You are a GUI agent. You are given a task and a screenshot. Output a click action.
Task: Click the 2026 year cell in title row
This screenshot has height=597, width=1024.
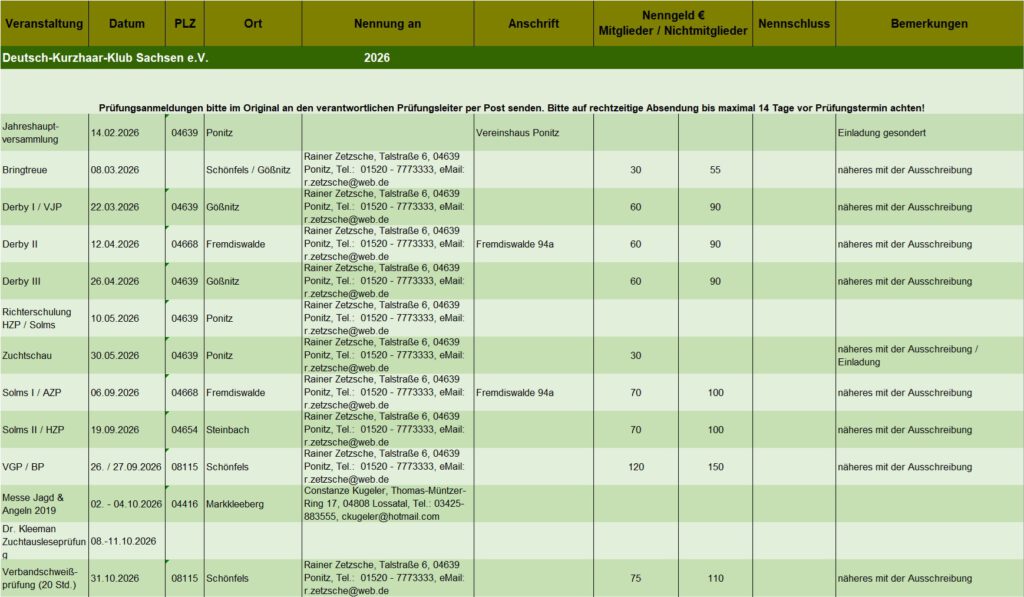coord(377,58)
